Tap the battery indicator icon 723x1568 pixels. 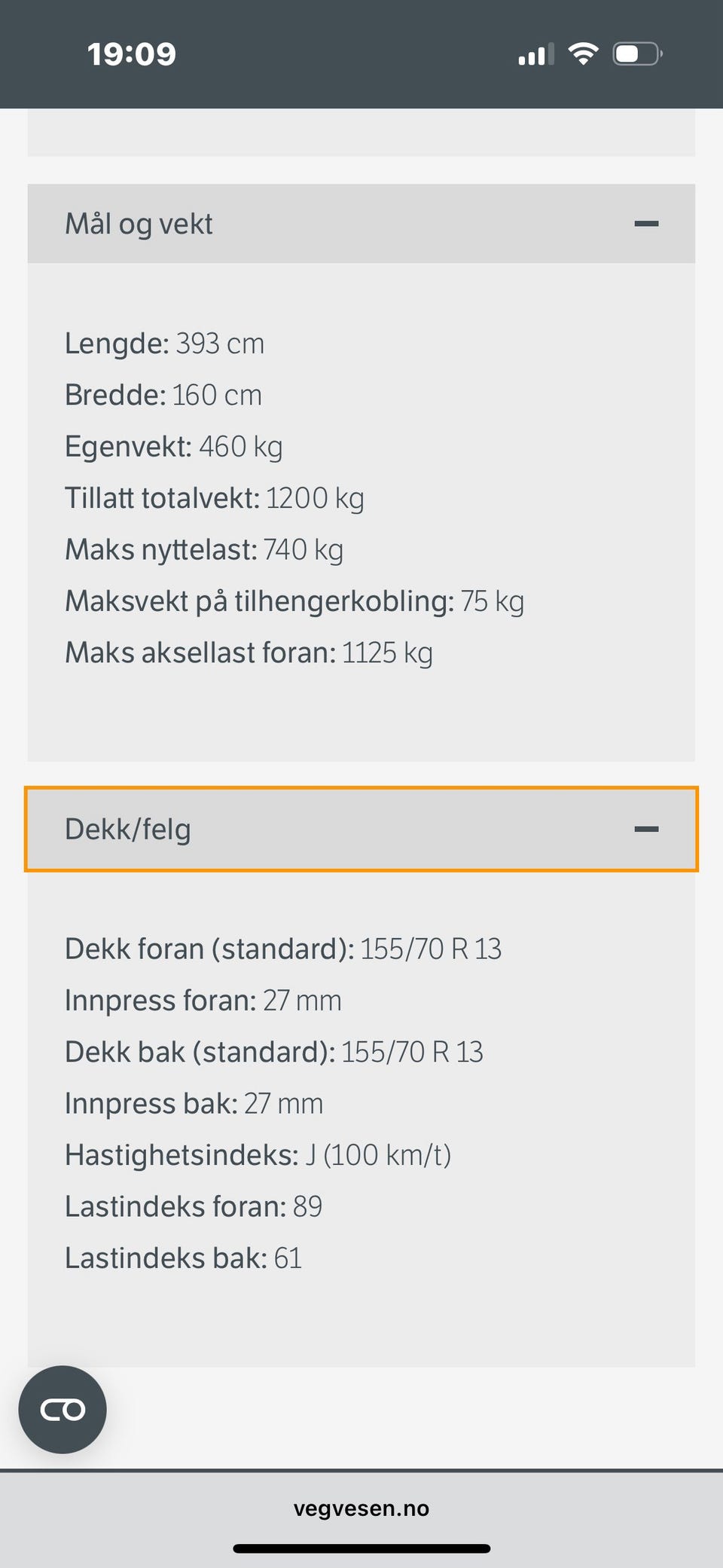[x=637, y=54]
